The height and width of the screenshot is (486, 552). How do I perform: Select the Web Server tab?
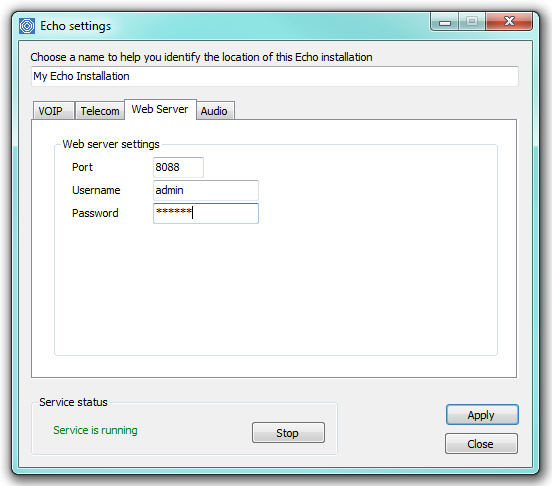(x=160, y=109)
